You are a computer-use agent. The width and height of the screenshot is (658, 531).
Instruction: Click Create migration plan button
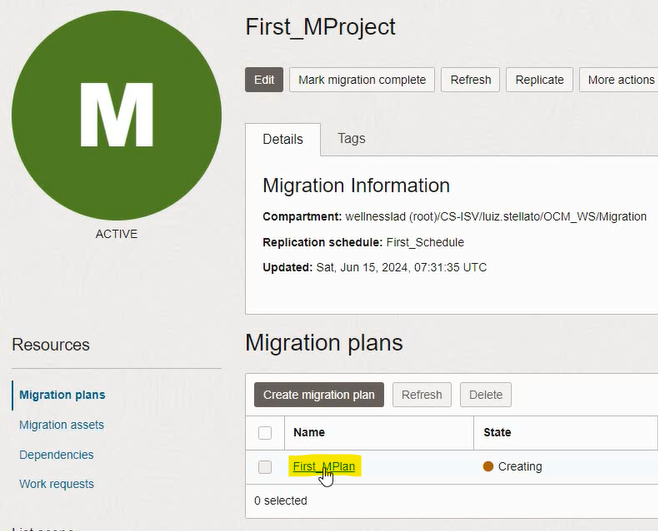[319, 395]
